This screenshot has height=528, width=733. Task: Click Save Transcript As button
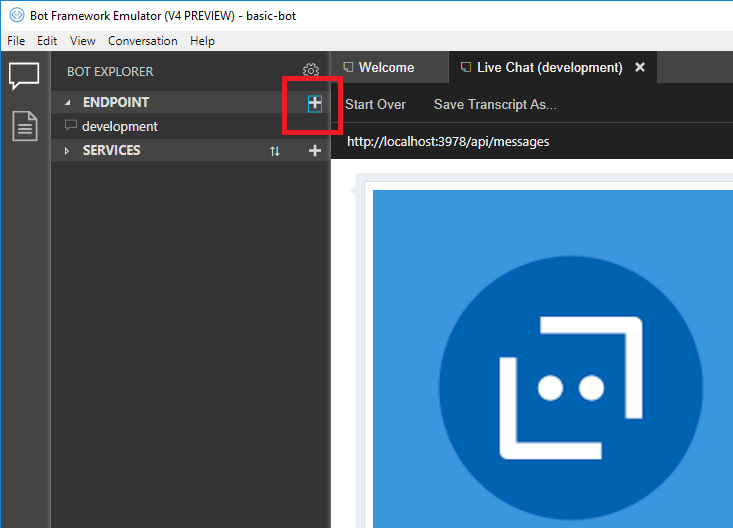(x=495, y=104)
